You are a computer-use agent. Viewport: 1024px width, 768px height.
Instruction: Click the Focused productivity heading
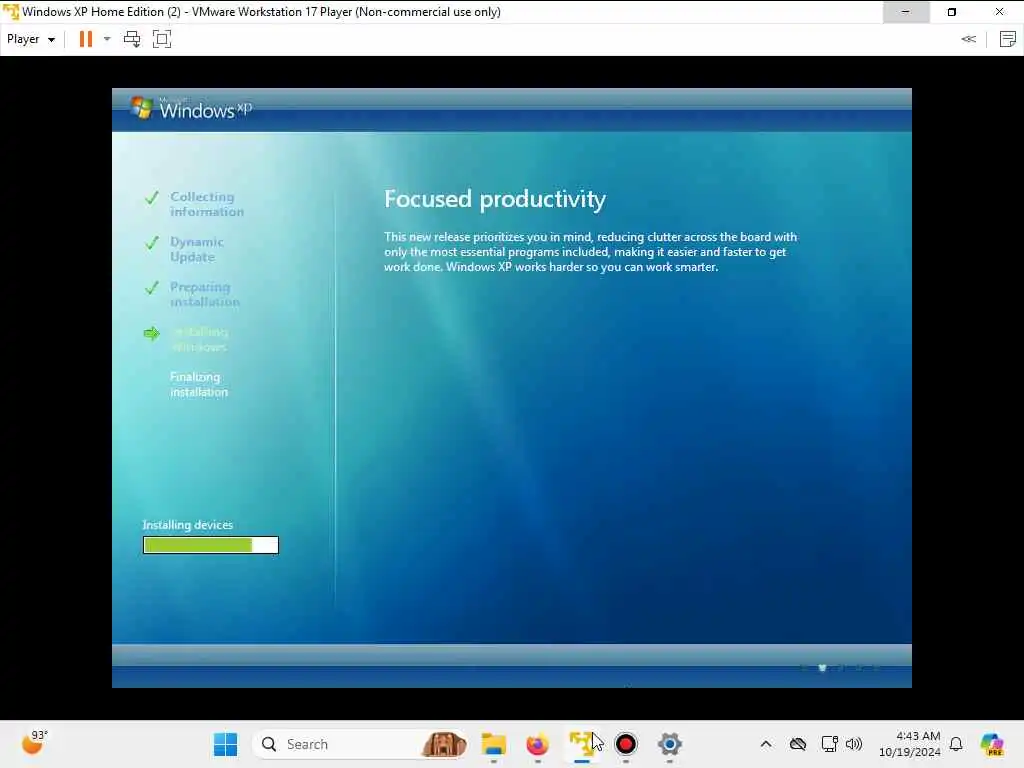495,199
